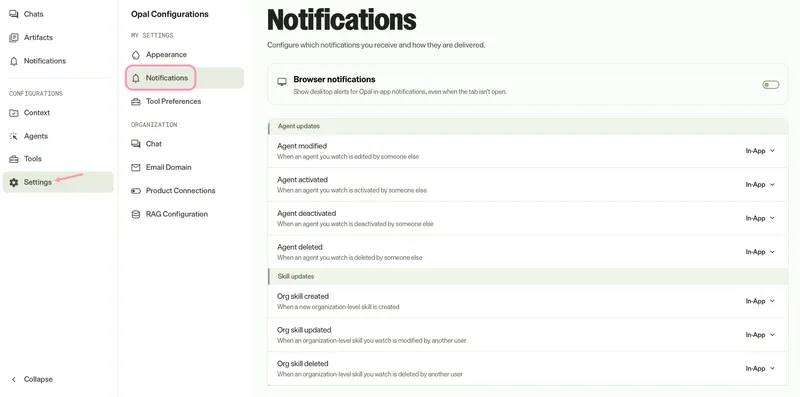
Task: Change Org skill created notification dropdown
Action: [x=760, y=302]
